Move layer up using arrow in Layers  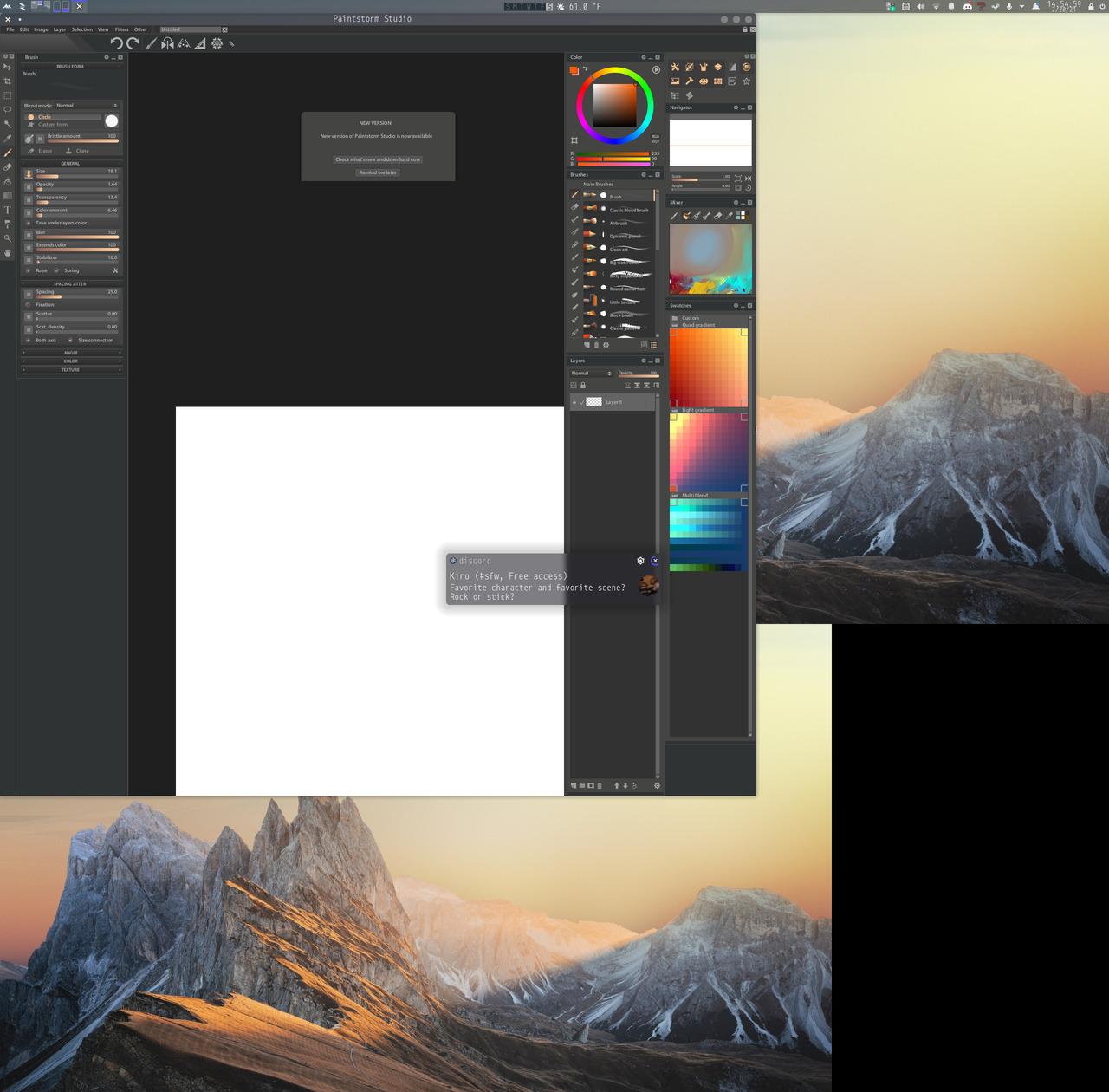tap(617, 786)
